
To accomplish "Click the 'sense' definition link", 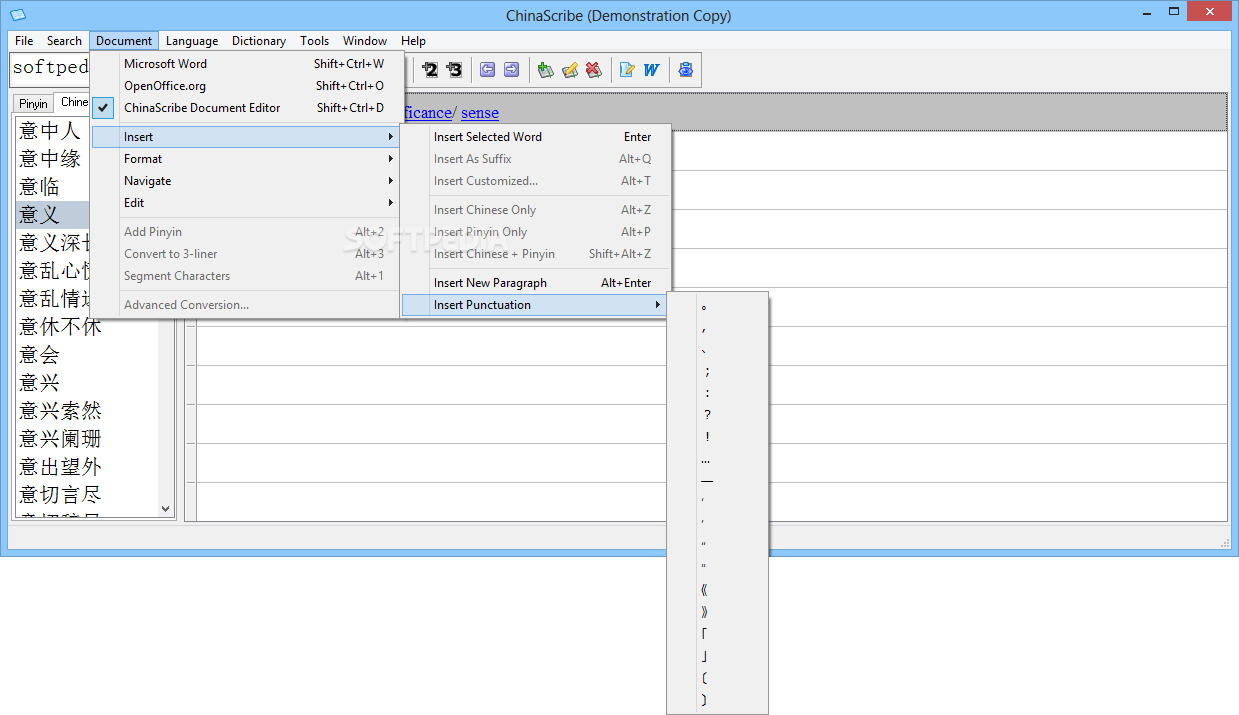I will pyautogui.click(x=480, y=113).
